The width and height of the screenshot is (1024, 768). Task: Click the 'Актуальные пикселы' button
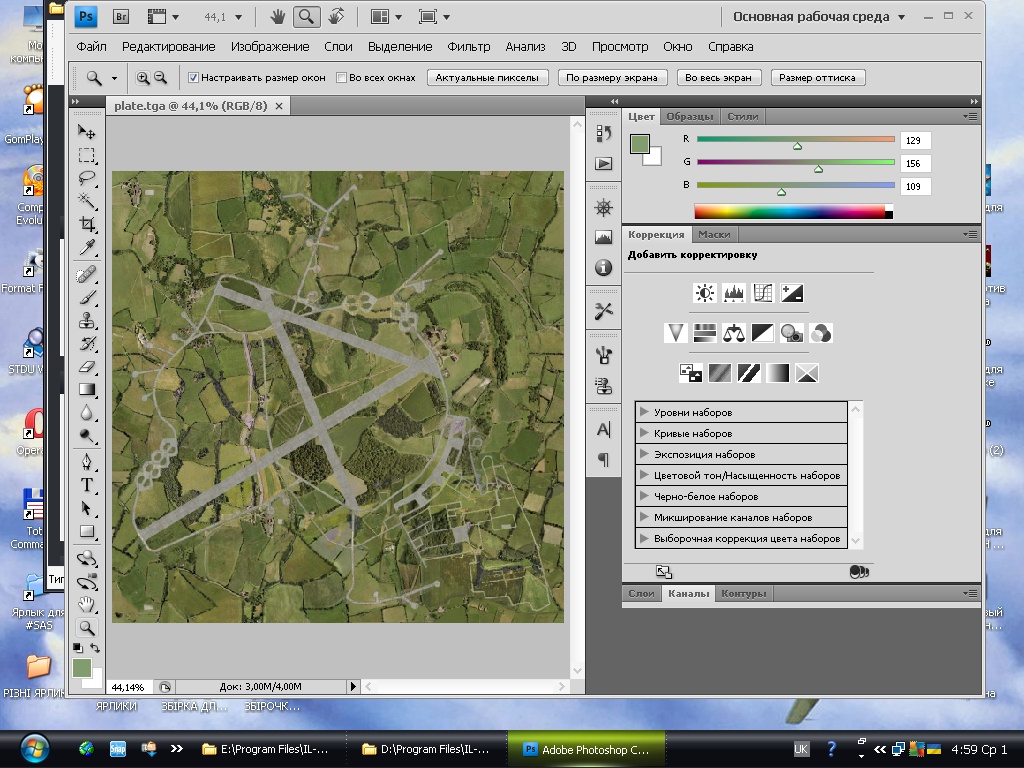tap(487, 77)
